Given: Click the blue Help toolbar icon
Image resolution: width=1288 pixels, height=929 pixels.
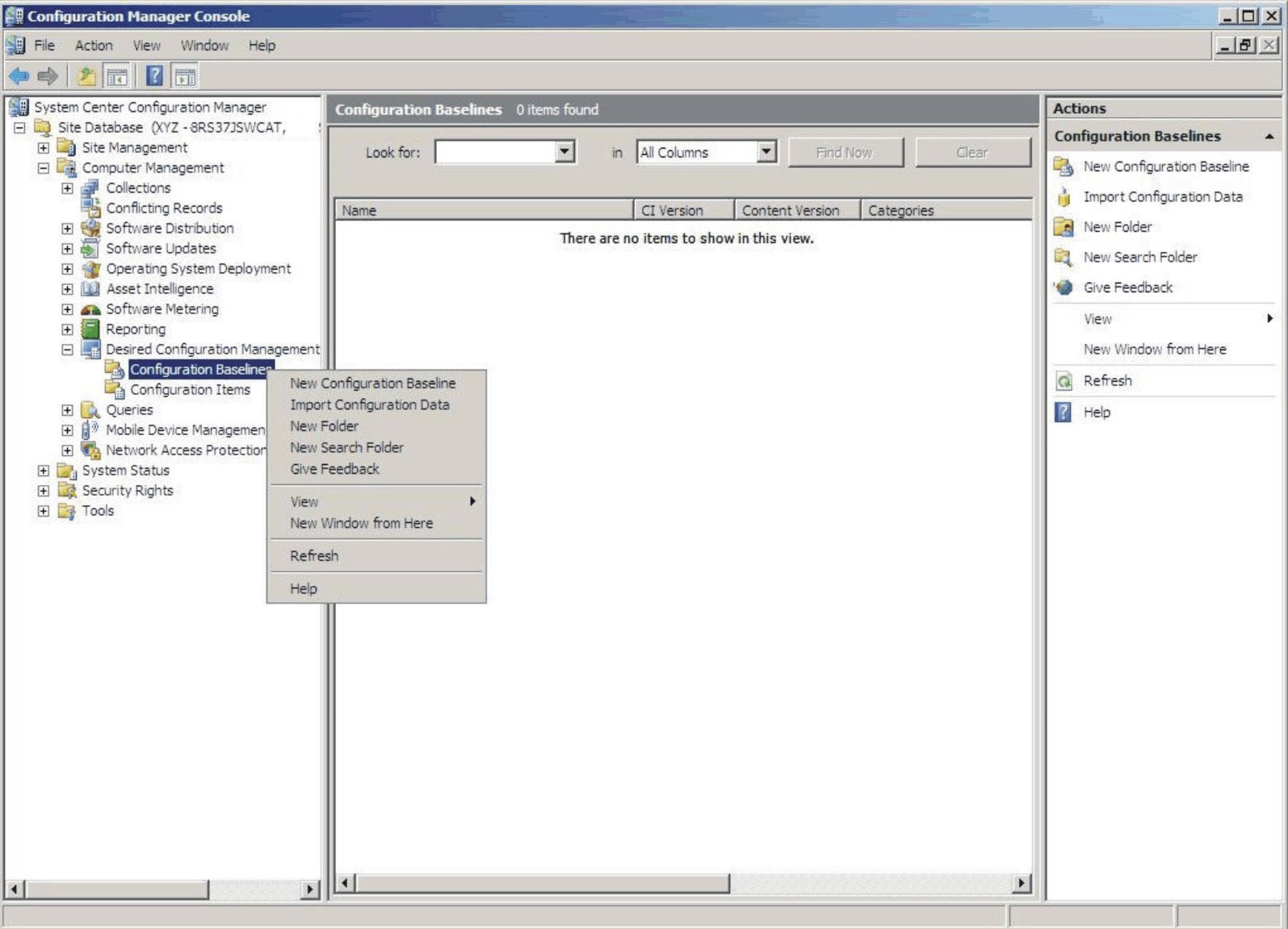Looking at the screenshot, I should tap(153, 77).
